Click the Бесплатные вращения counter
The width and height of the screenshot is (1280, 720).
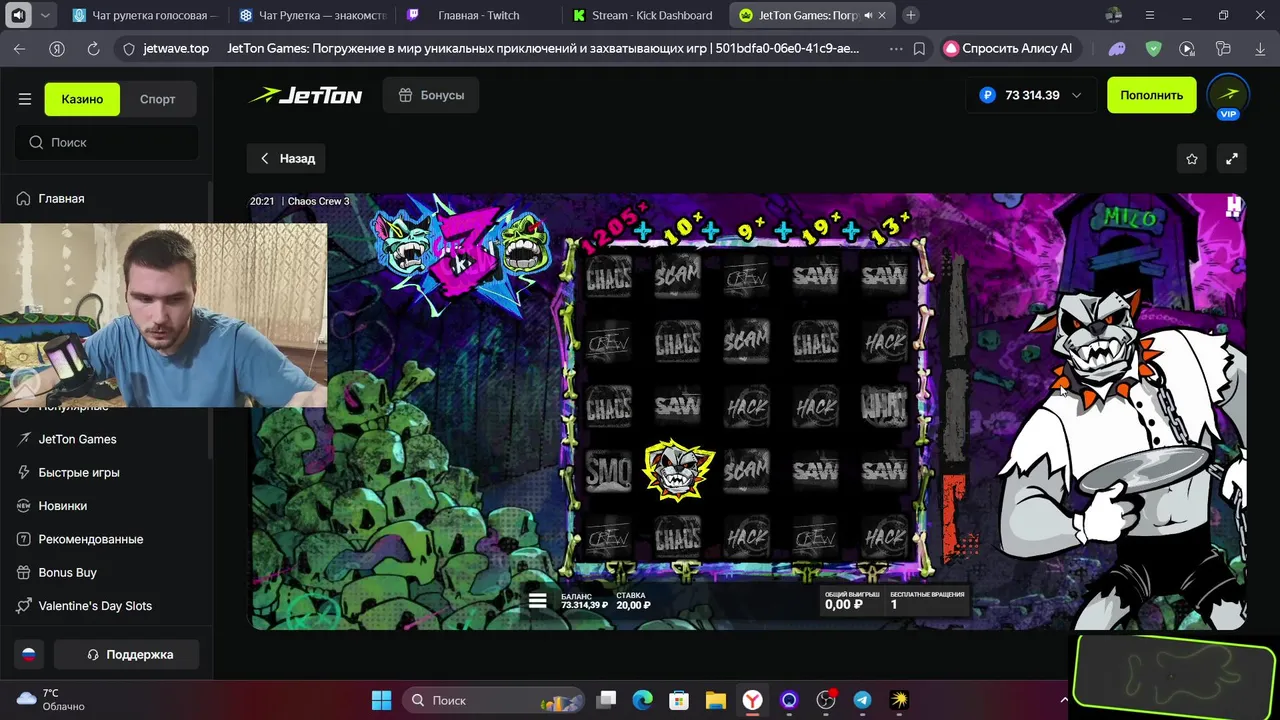[927, 600]
